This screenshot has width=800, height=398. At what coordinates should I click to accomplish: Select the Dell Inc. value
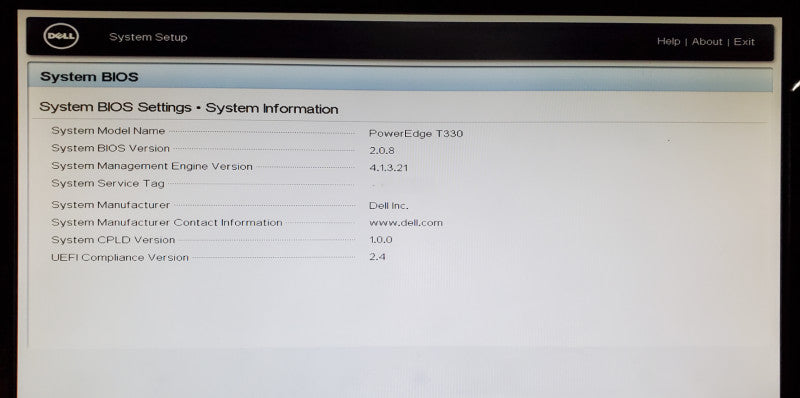coord(389,206)
